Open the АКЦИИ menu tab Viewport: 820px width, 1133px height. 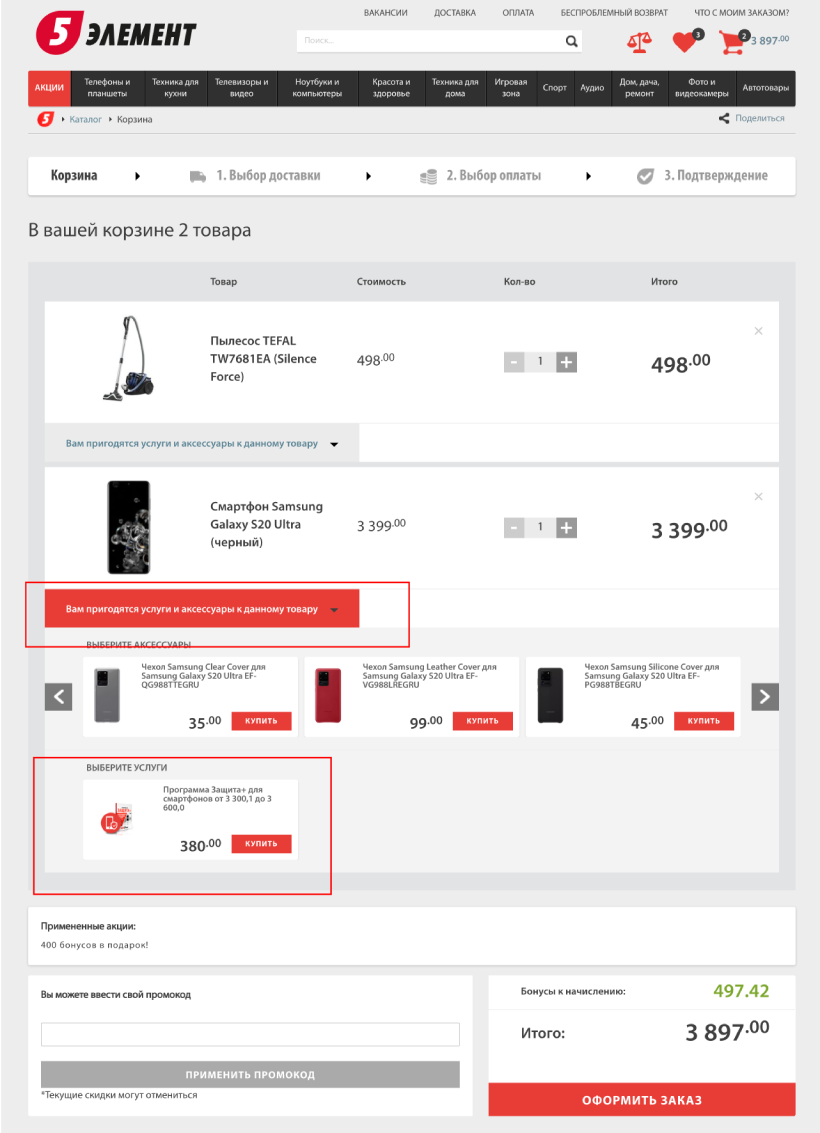click(49, 88)
